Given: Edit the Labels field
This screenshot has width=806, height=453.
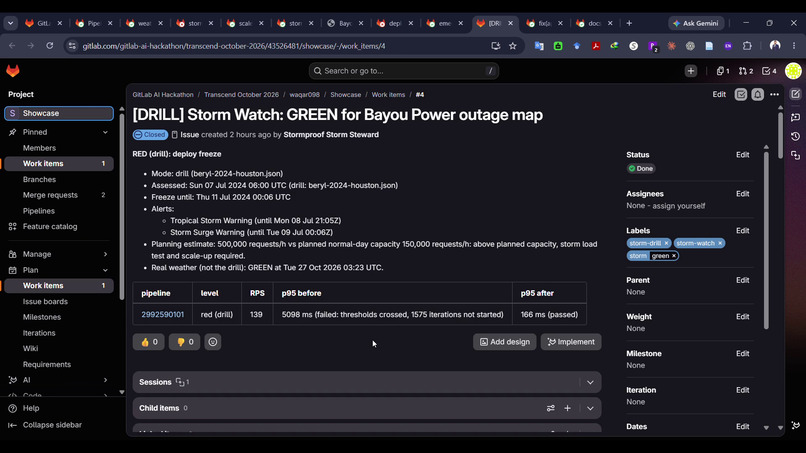Looking at the screenshot, I should pos(742,231).
